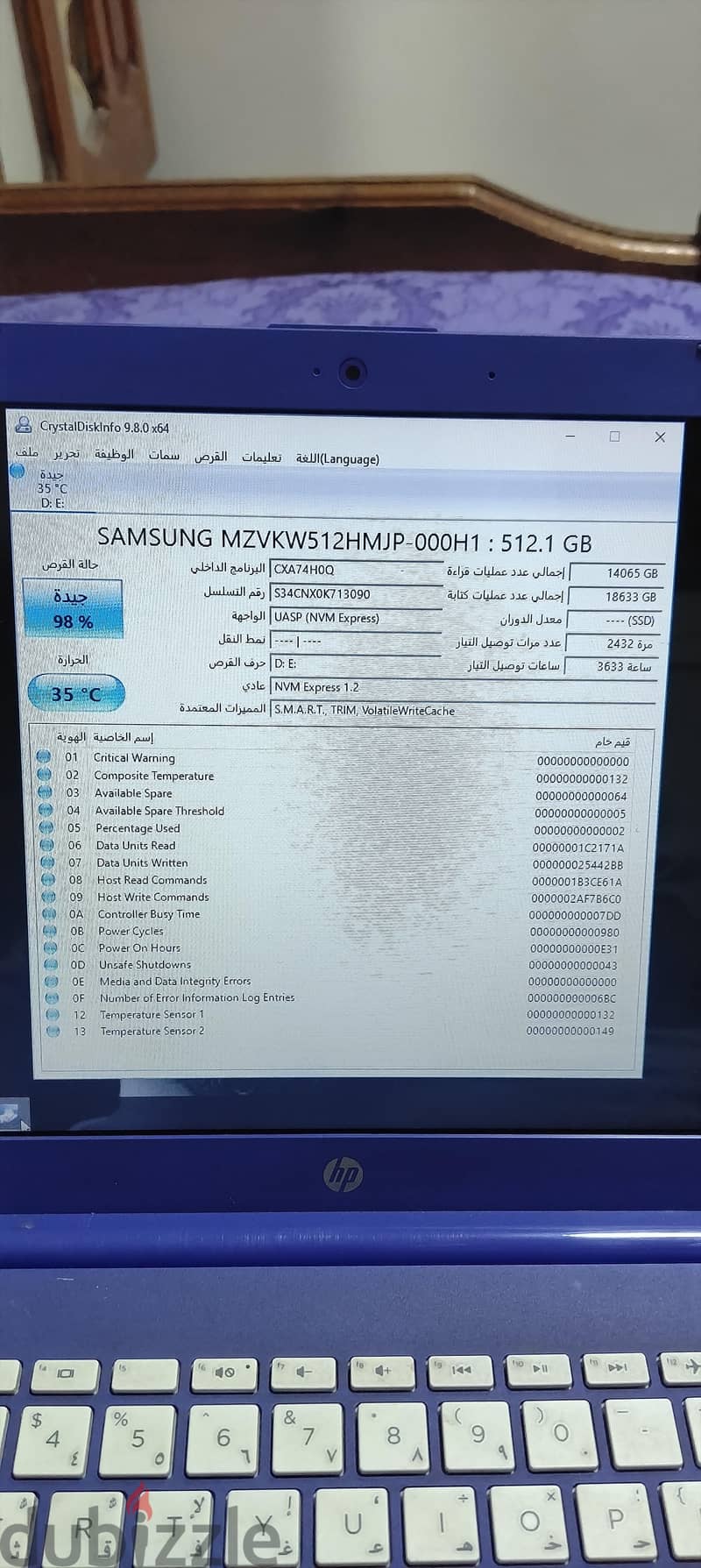Click raw value 00000000000043
The image size is (701, 1568).
[573, 965]
